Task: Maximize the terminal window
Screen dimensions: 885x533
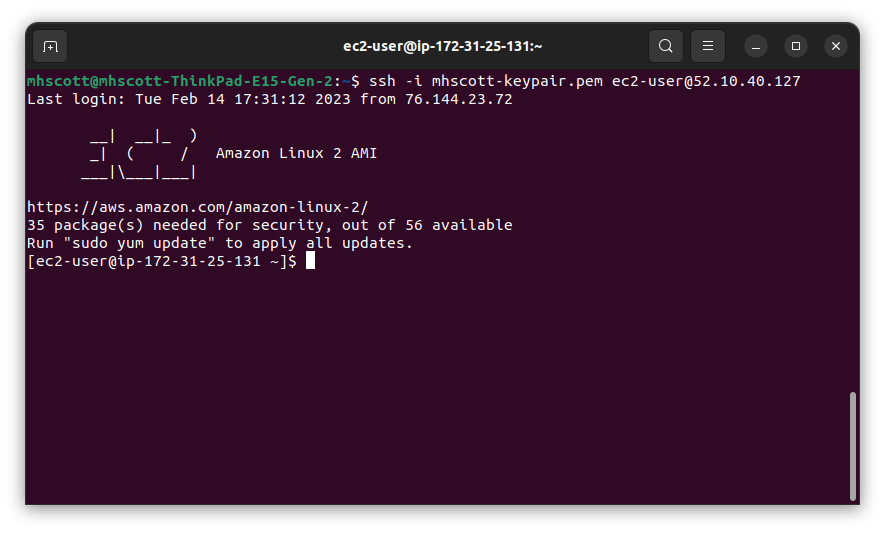Action: pyautogui.click(x=796, y=46)
